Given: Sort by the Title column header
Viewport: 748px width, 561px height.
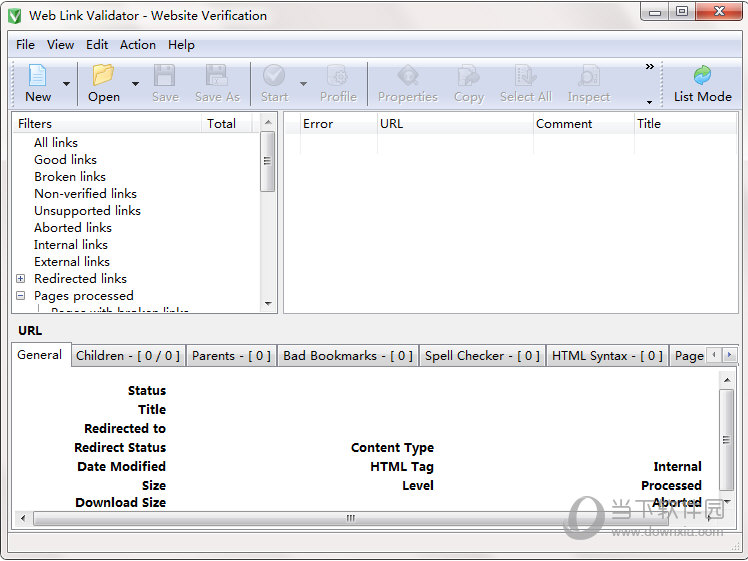Looking at the screenshot, I should click(x=686, y=124).
